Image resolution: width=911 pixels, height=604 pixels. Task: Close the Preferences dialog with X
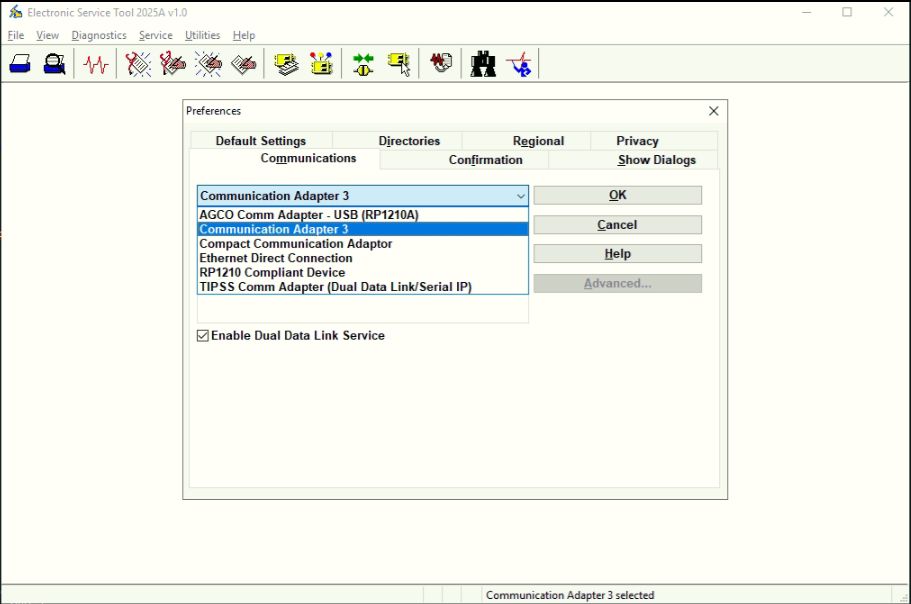click(713, 111)
